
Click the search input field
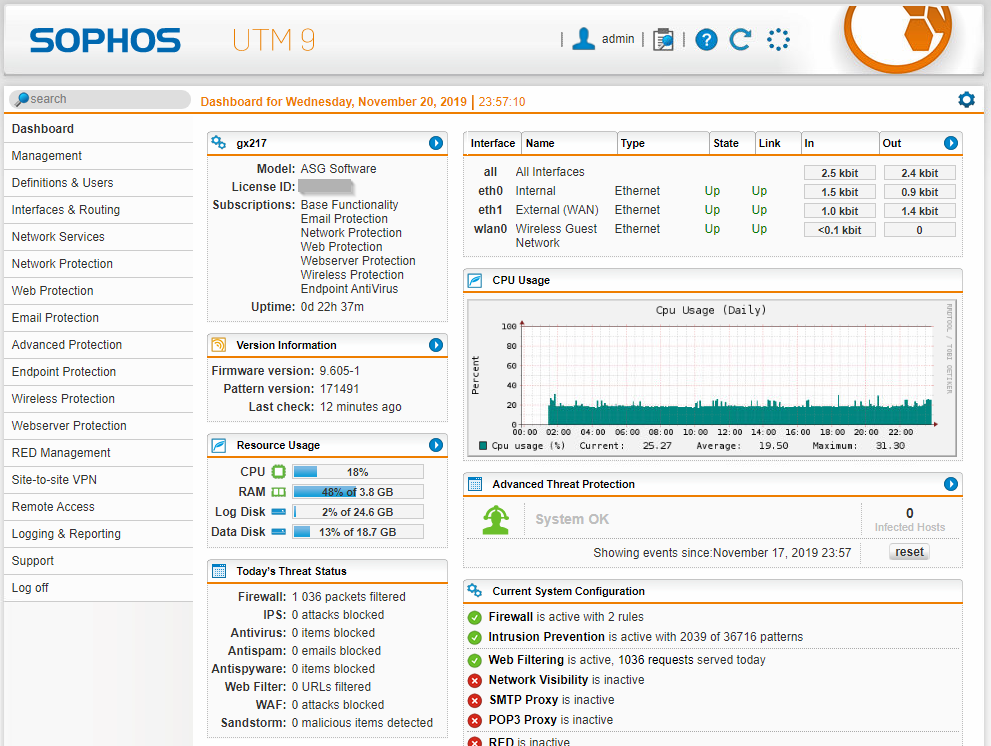(x=100, y=99)
